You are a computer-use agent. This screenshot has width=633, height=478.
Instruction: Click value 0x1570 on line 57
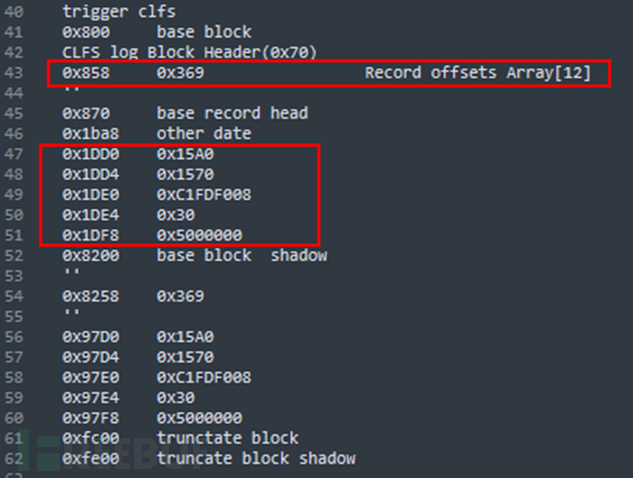(185, 357)
